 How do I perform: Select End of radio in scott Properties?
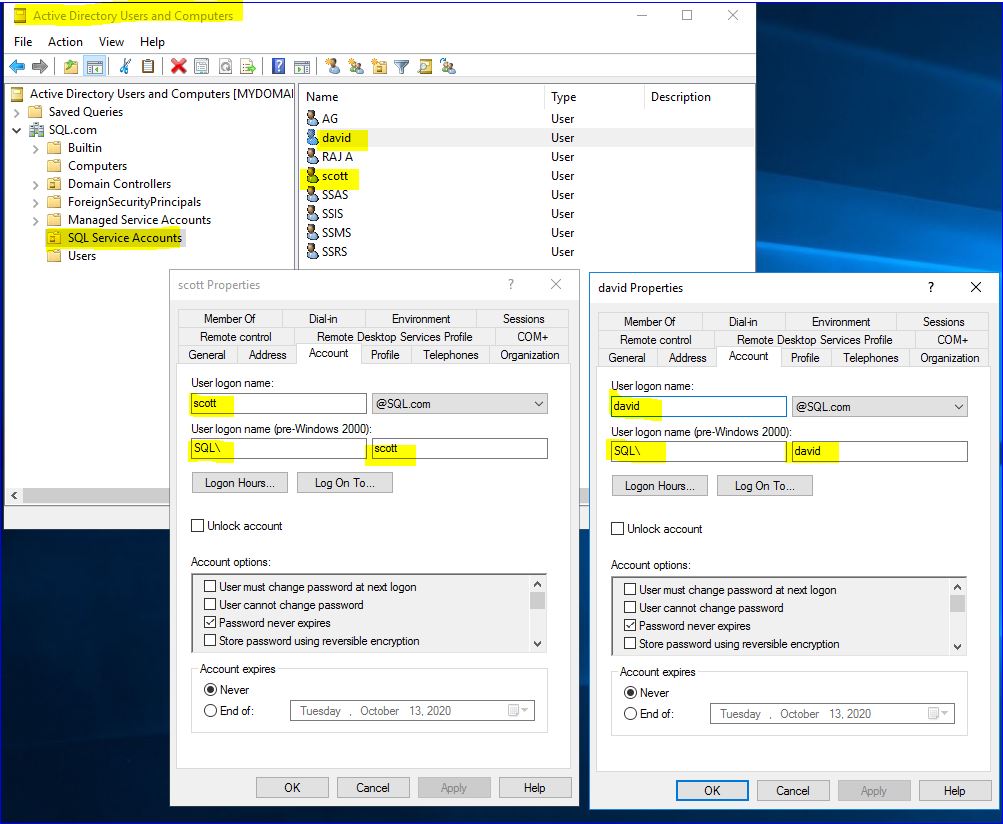pyautogui.click(x=210, y=711)
